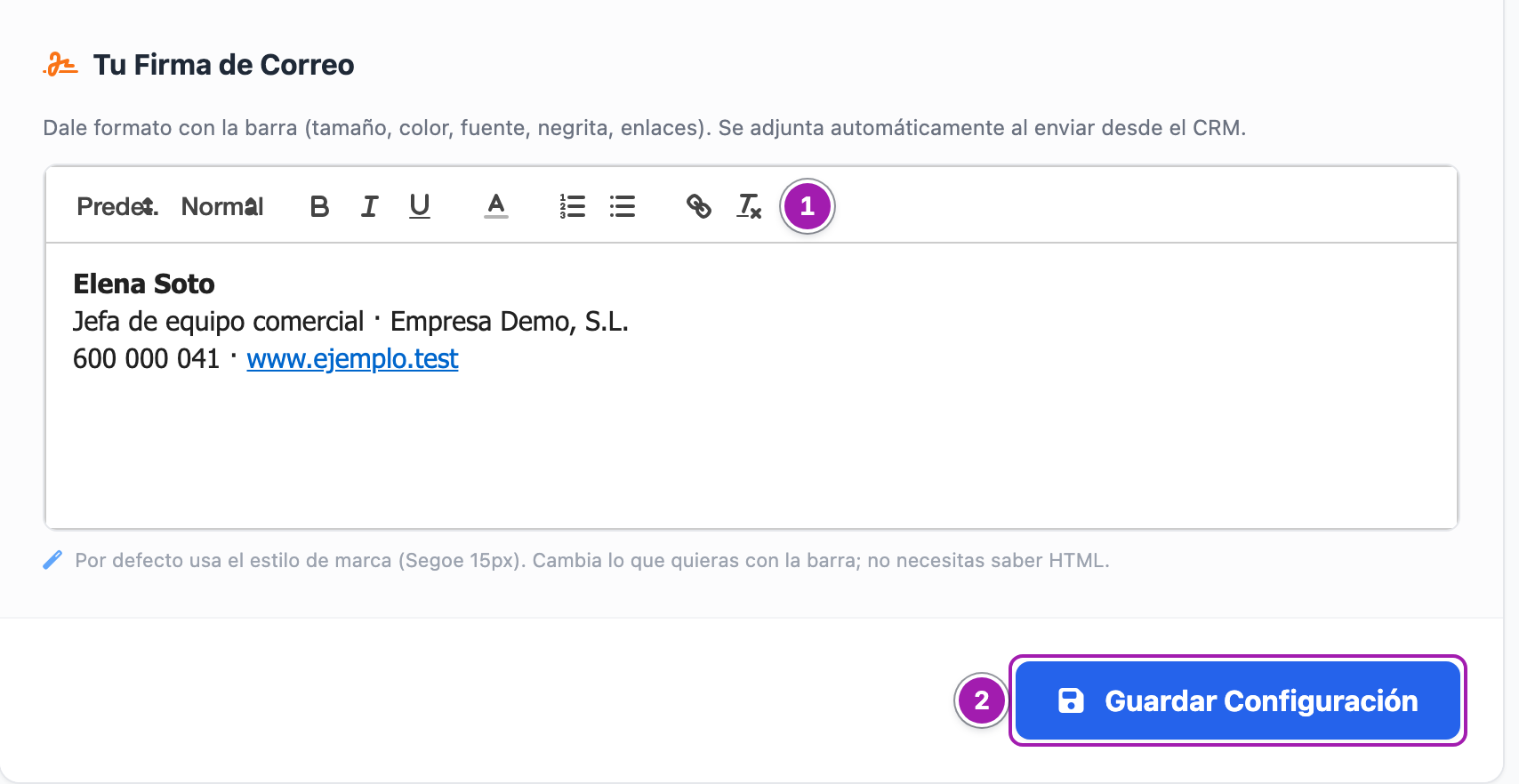The height and width of the screenshot is (784, 1519).
Task: Click the orange signature icon by the title
Action: 60,65
